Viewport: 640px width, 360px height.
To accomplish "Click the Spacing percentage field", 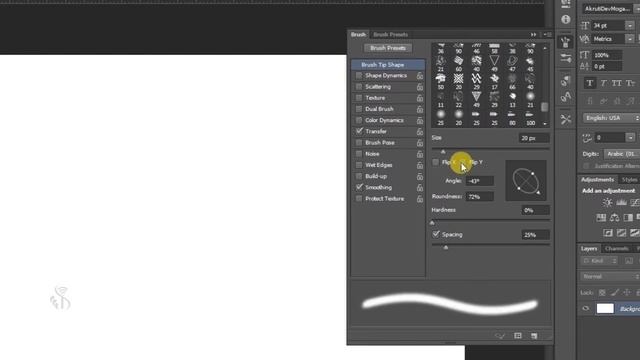I will 536,235.
